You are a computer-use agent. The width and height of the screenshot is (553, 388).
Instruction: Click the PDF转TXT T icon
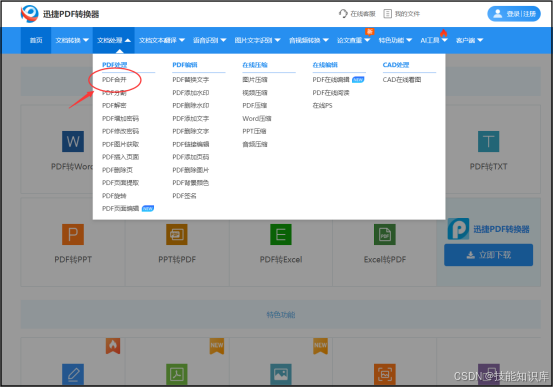(x=488, y=141)
